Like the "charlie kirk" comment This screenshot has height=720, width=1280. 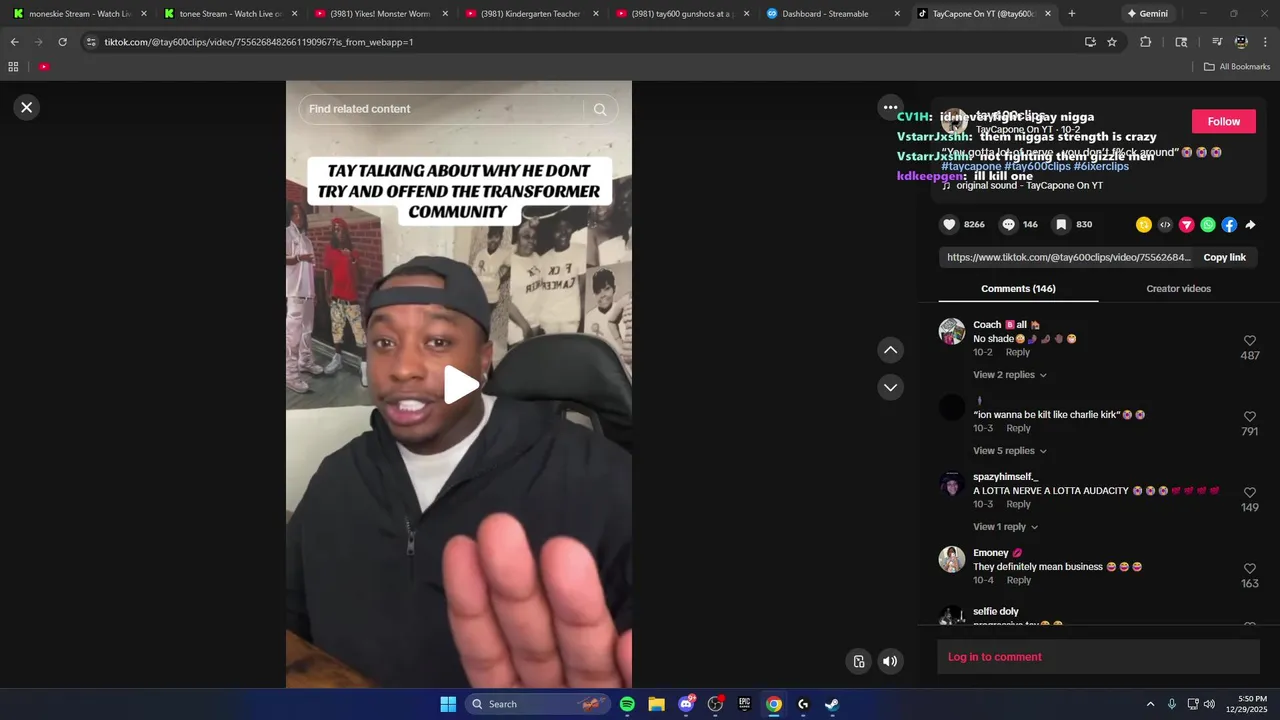point(1249,417)
